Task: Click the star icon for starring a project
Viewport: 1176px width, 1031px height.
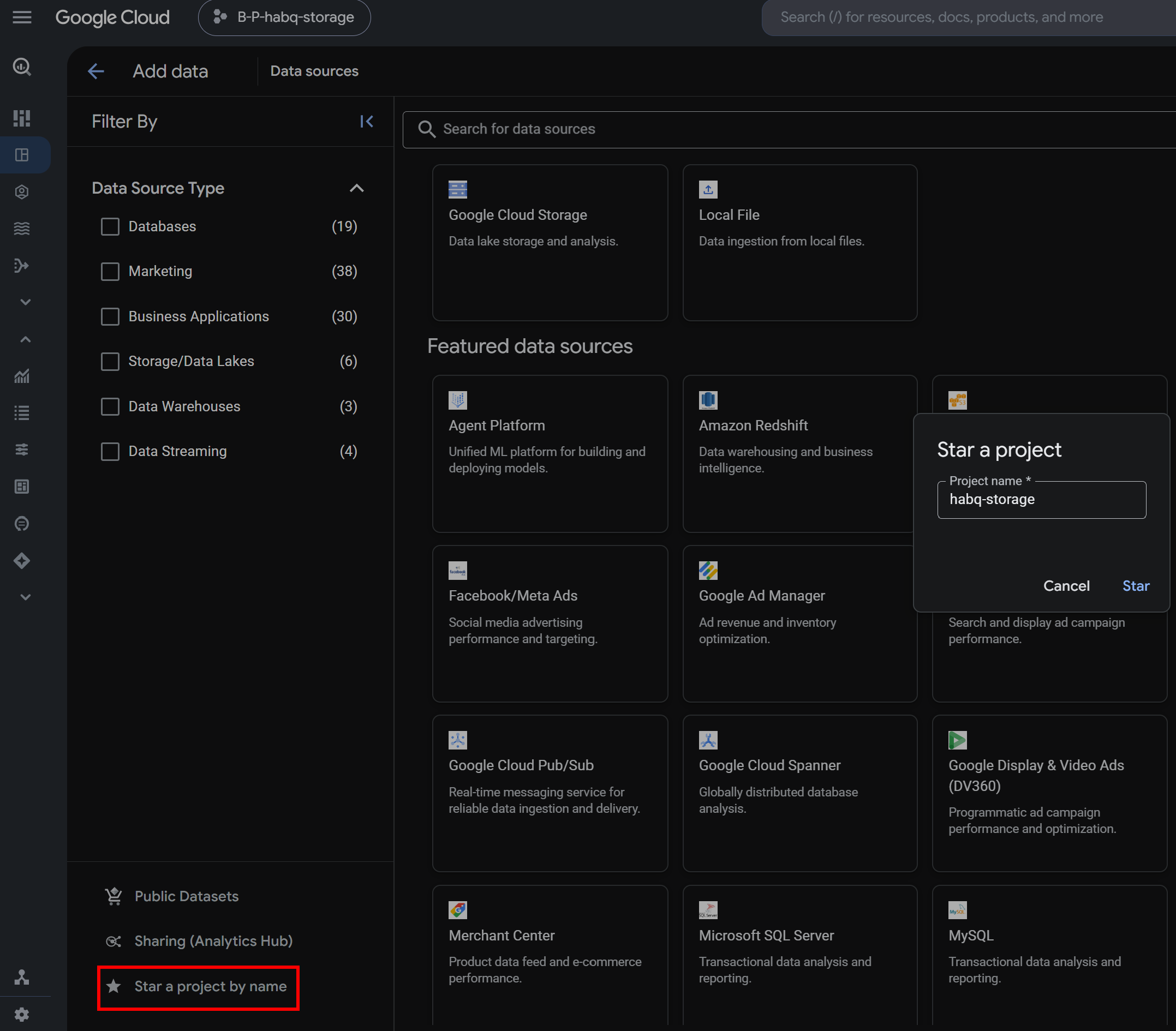Action: coord(114,986)
